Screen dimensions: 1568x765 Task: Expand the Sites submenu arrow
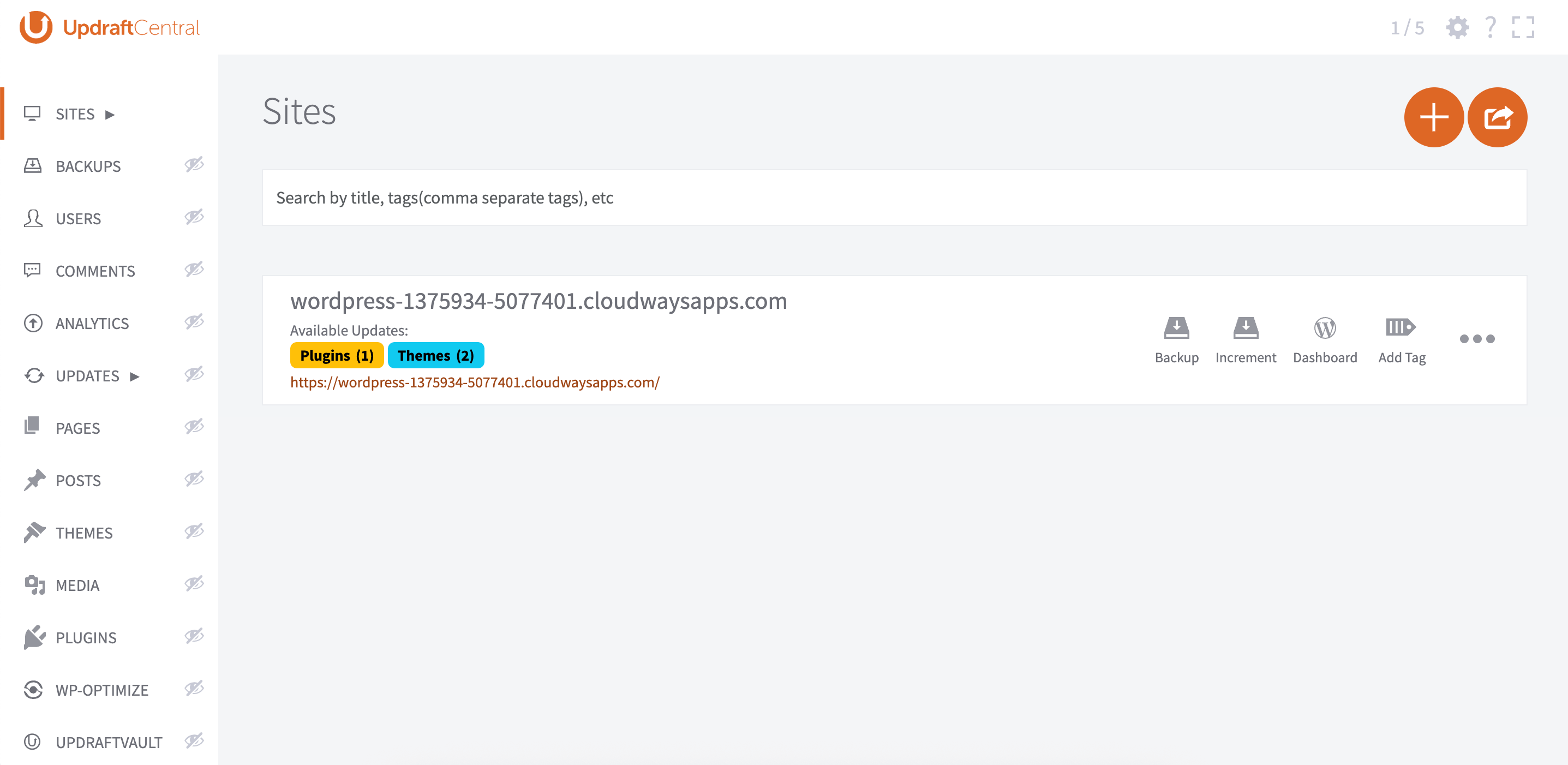pyautogui.click(x=110, y=115)
